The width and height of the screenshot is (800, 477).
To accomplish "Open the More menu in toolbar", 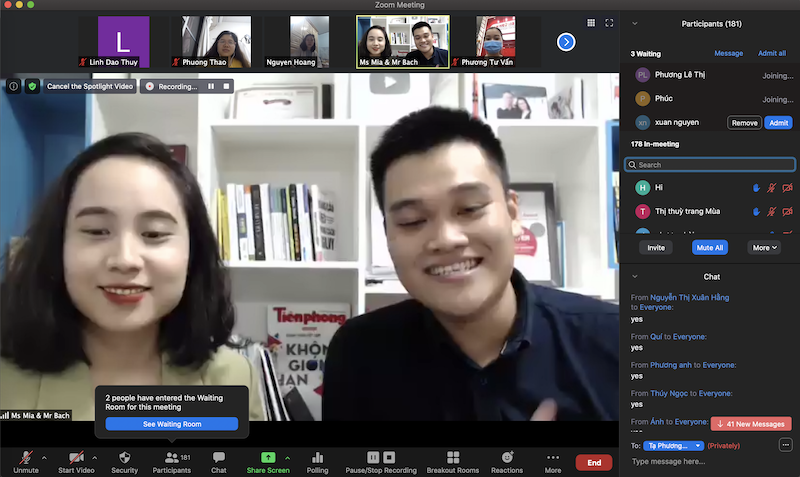I will click(553, 458).
